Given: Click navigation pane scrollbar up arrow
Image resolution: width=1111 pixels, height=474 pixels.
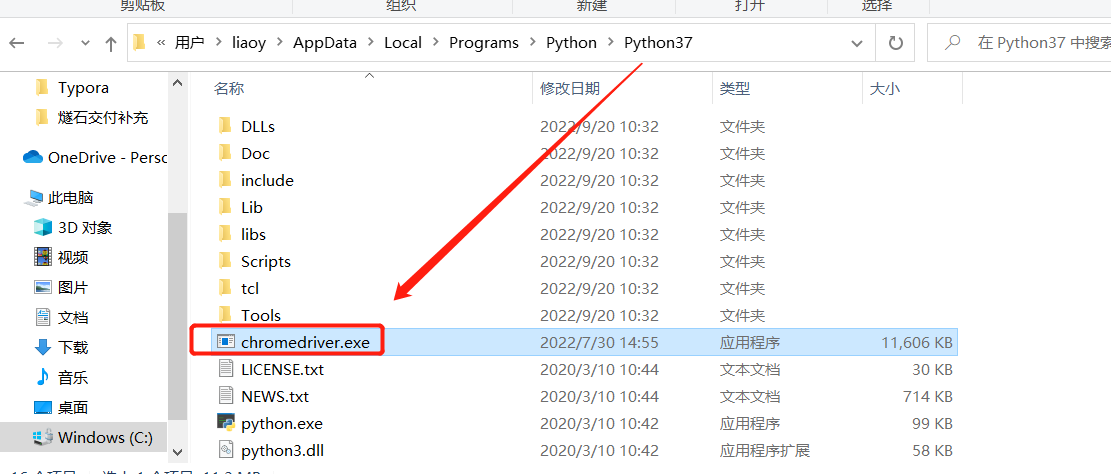Looking at the screenshot, I should coord(178,83).
